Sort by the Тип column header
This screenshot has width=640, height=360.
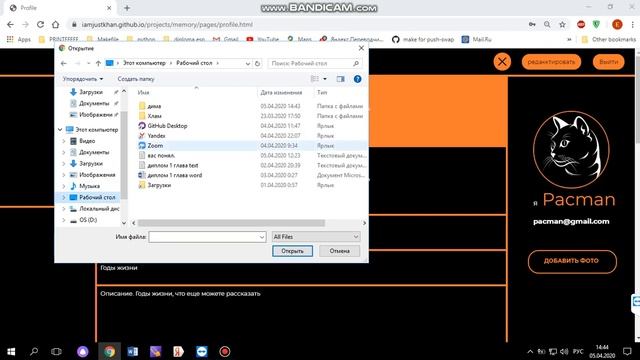click(x=322, y=93)
